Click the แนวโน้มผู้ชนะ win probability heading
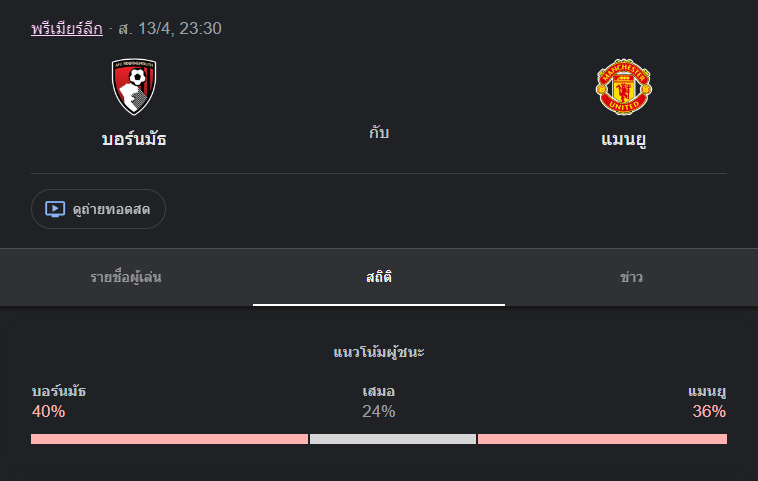The height and width of the screenshot is (481, 758). point(379,352)
